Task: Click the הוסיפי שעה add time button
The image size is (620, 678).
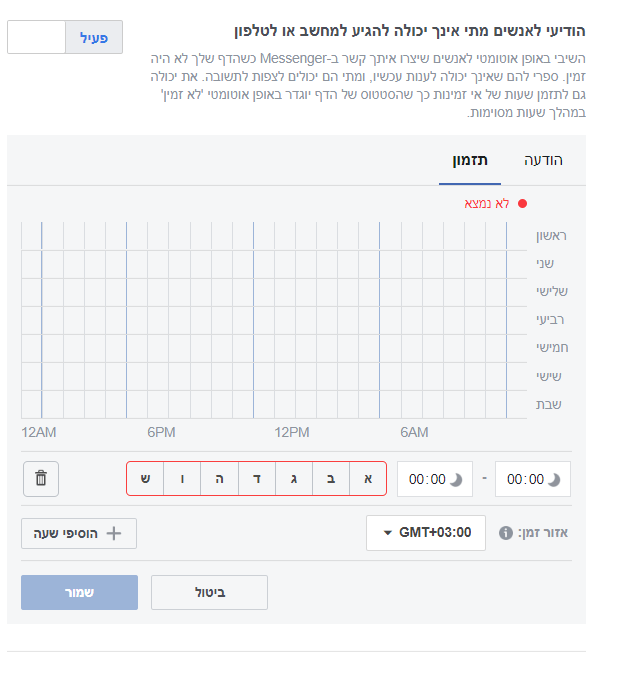Action: [x=79, y=533]
